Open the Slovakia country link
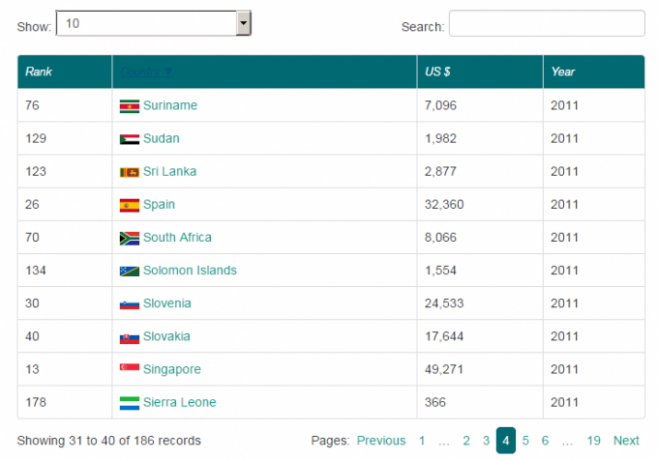Screen dimensions: 658x460 (x=167, y=337)
